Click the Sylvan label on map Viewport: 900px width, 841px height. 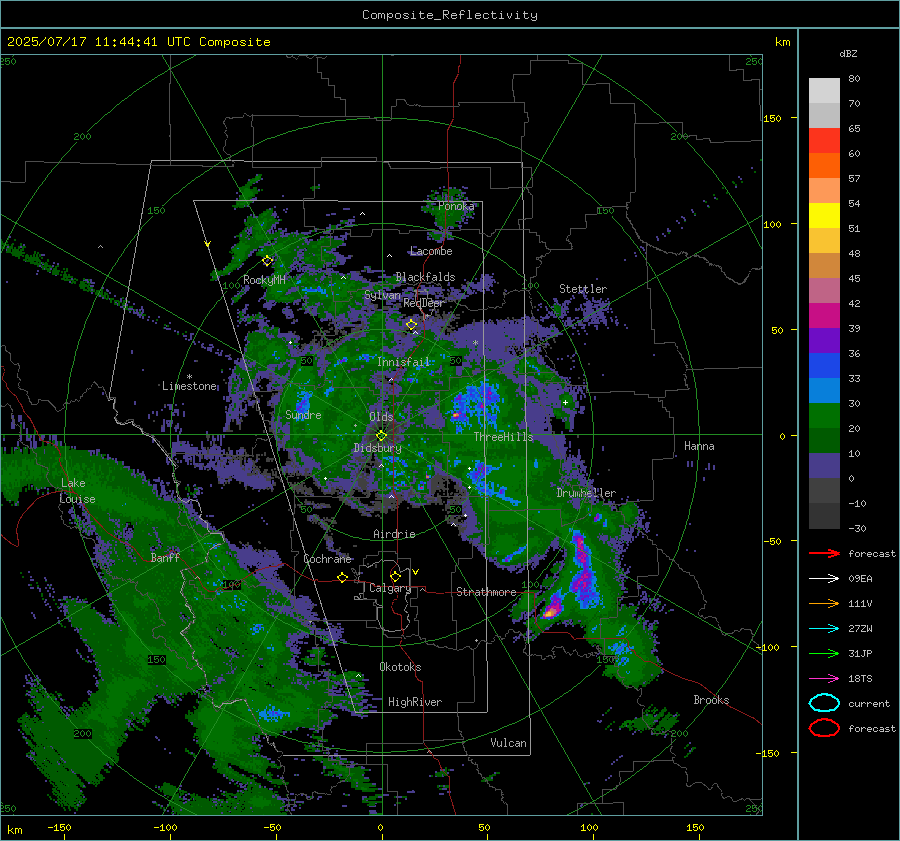coord(382,295)
